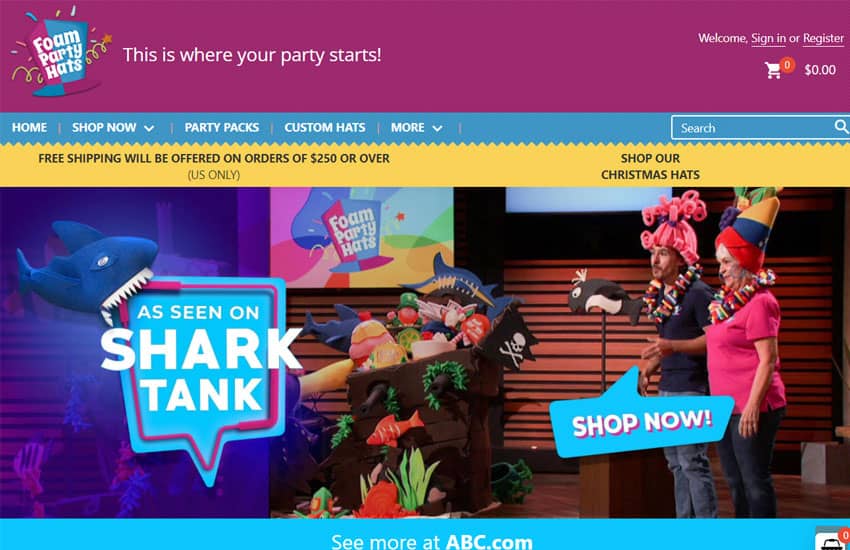The height and width of the screenshot is (550, 850).
Task: Go to the Home menu item
Action: click(29, 127)
